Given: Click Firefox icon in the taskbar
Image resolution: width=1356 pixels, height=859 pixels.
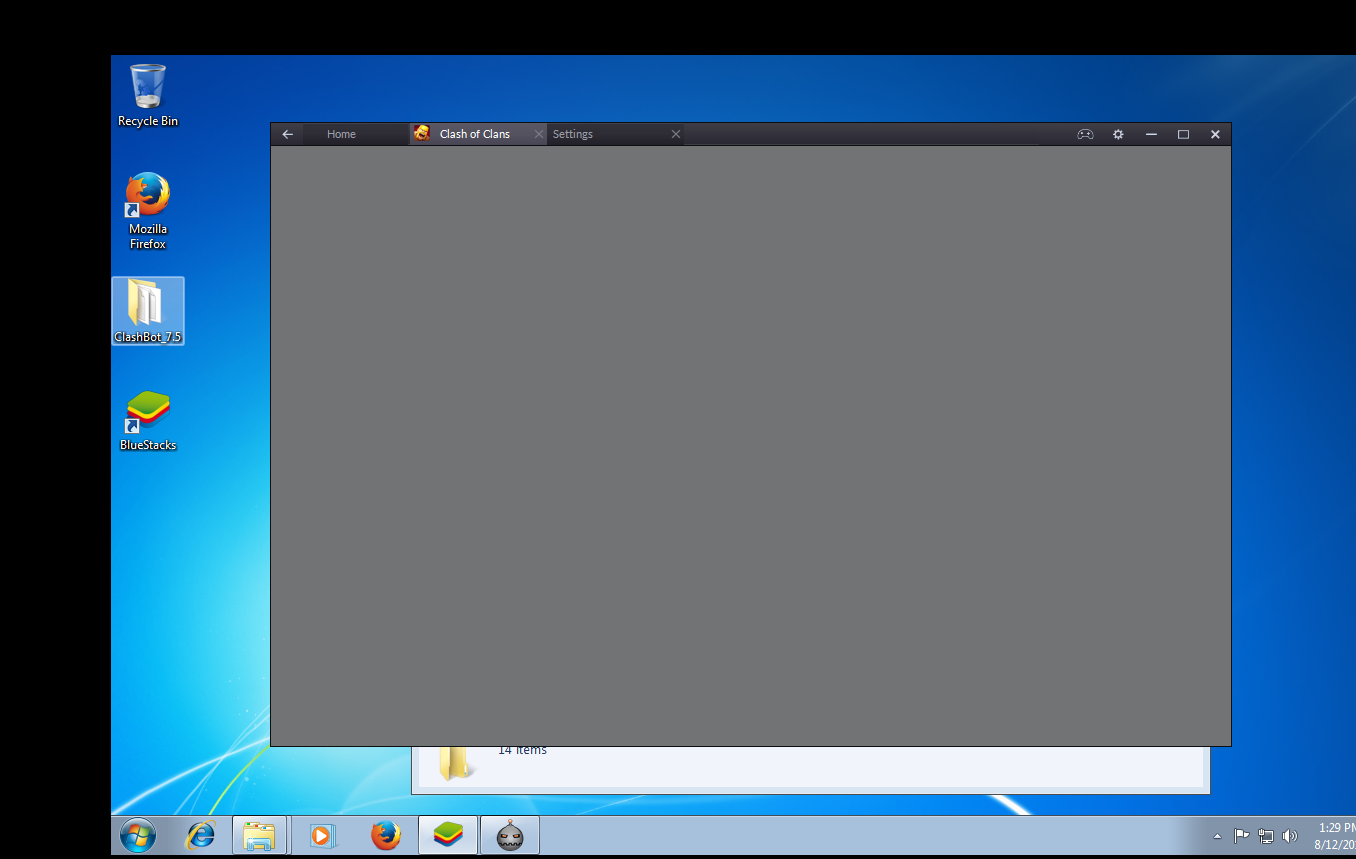Looking at the screenshot, I should [386, 835].
